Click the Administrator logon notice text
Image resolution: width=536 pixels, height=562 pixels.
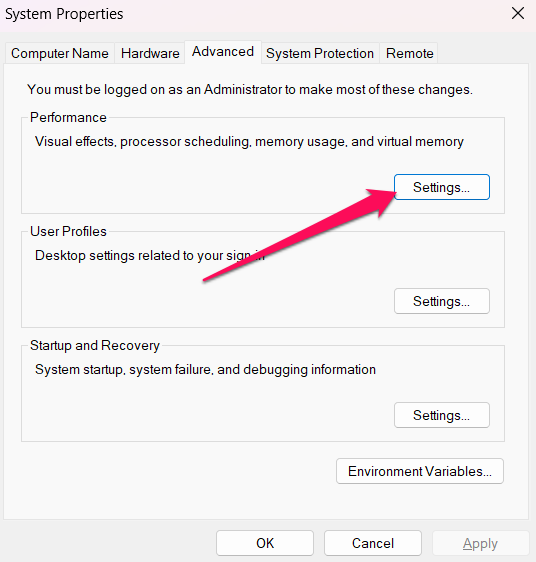[250, 90]
